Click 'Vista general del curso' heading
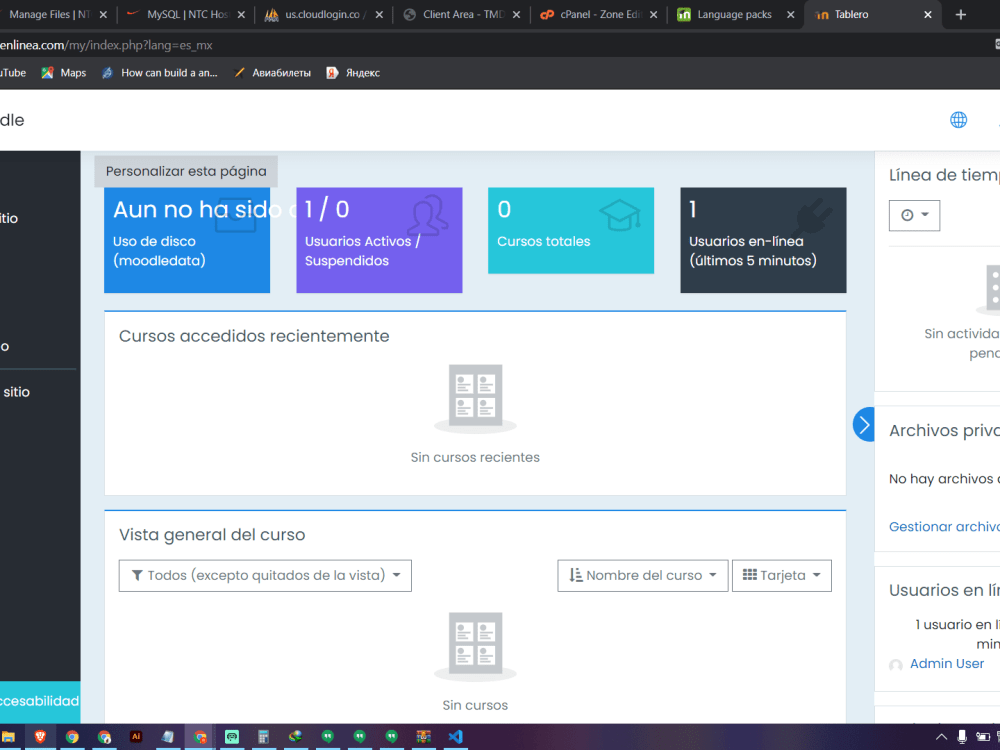This screenshot has height=750, width=1000. [212, 534]
